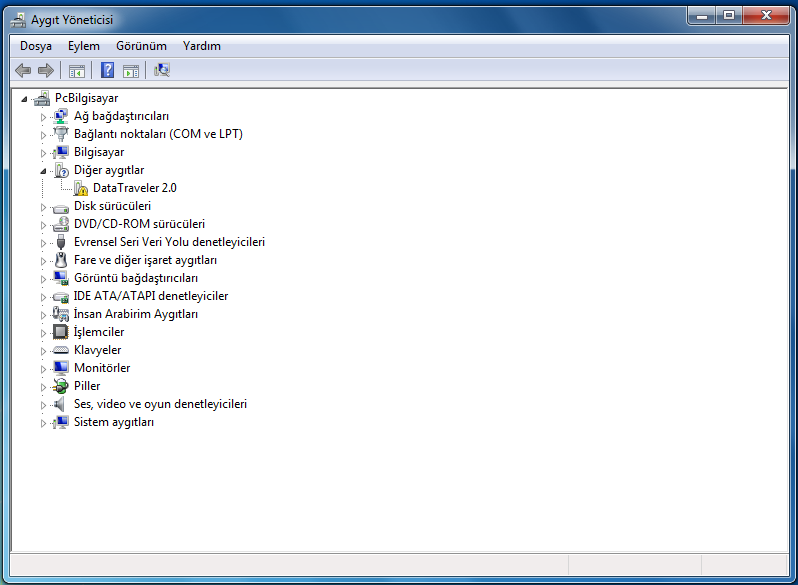The image size is (798, 585).
Task: Open the Yardım menu
Action: [x=202, y=46]
